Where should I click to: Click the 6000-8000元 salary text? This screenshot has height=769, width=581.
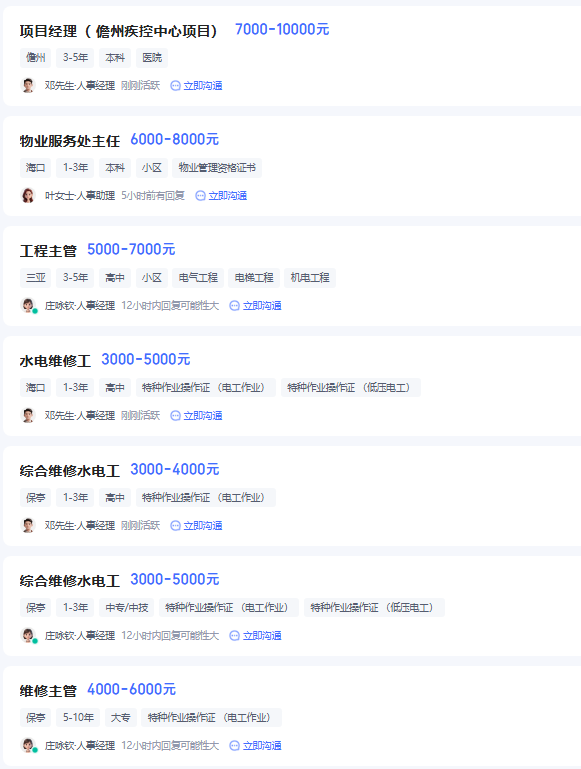pyautogui.click(x=175, y=139)
